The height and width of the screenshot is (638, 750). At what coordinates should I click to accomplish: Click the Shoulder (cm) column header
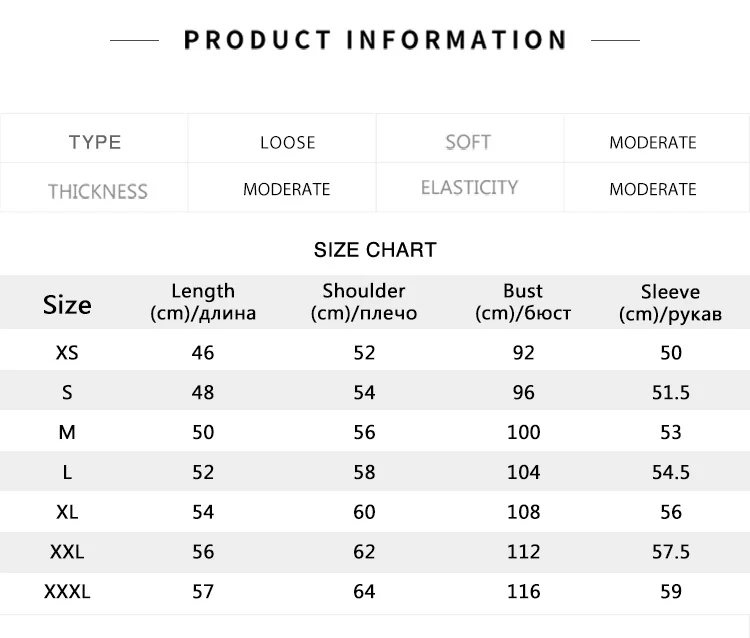point(364,302)
